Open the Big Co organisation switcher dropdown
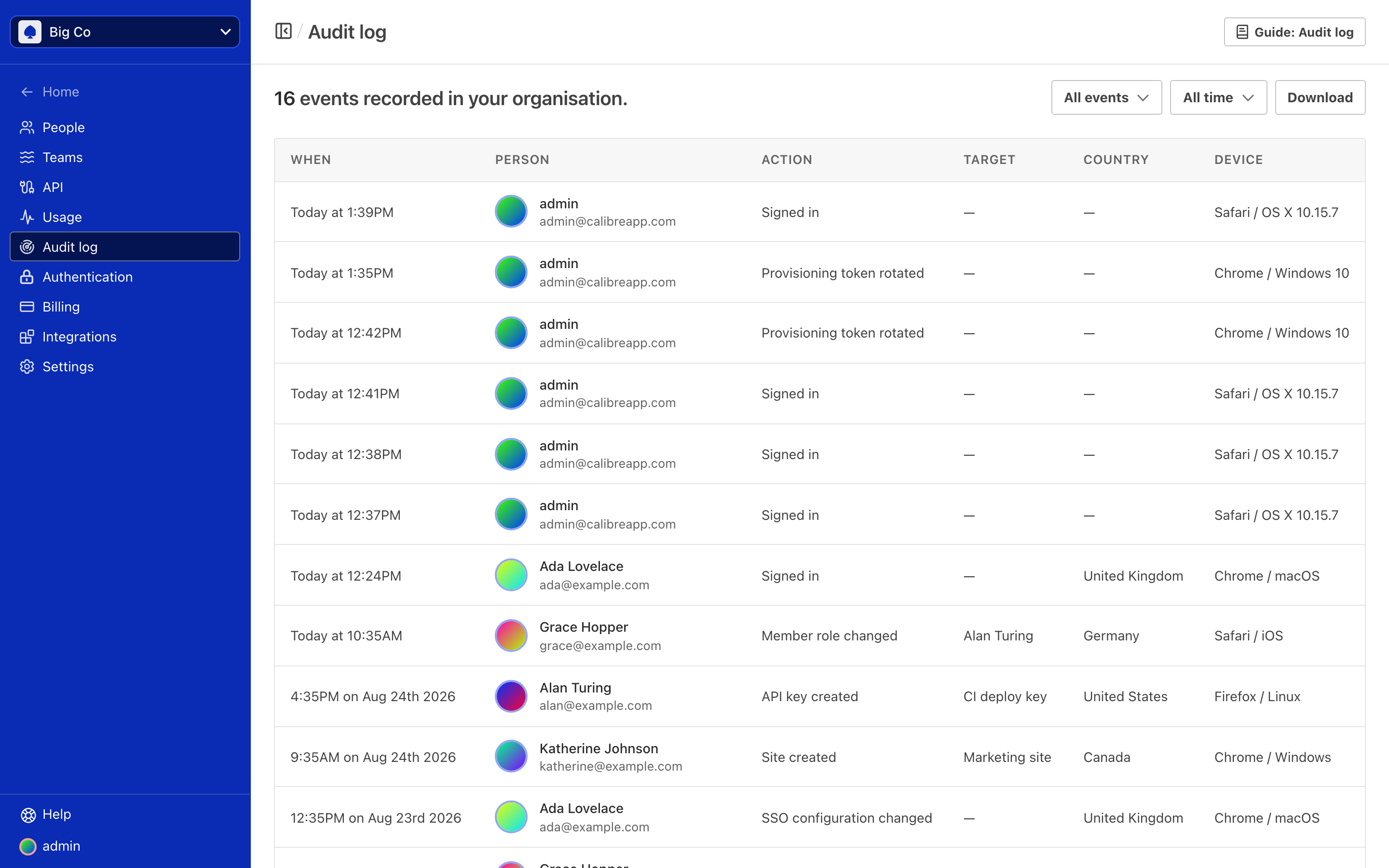 [x=124, y=31]
